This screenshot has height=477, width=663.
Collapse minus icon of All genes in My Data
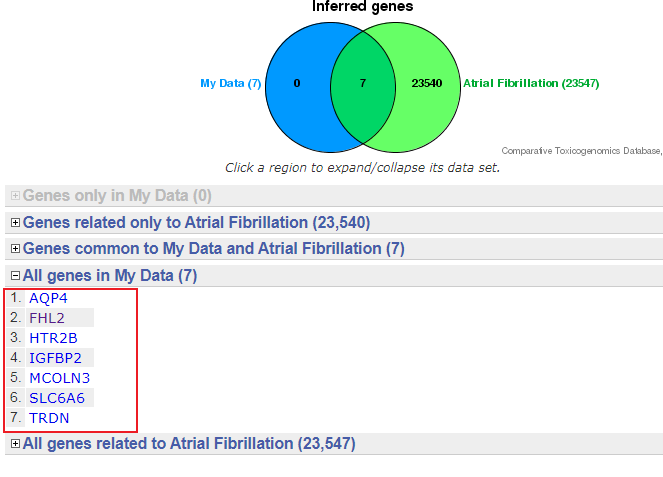[15, 275]
